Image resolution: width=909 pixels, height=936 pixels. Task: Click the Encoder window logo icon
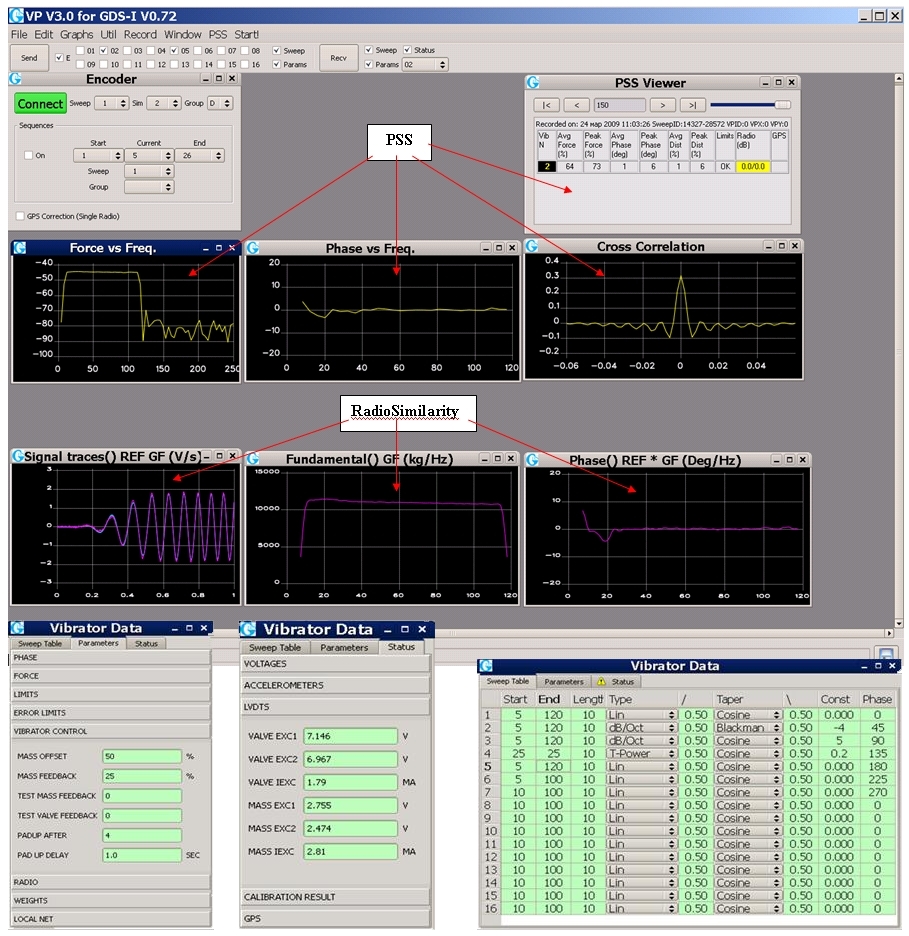pos(15,79)
